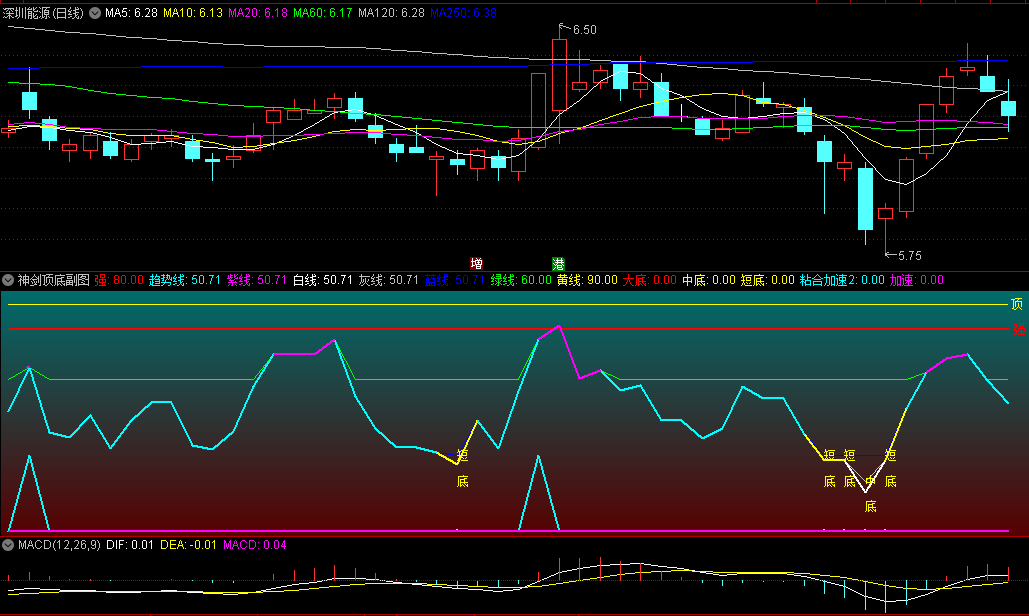The image size is (1029, 616).
Task: Click the green MA60 legend label
Action: pos(323,13)
